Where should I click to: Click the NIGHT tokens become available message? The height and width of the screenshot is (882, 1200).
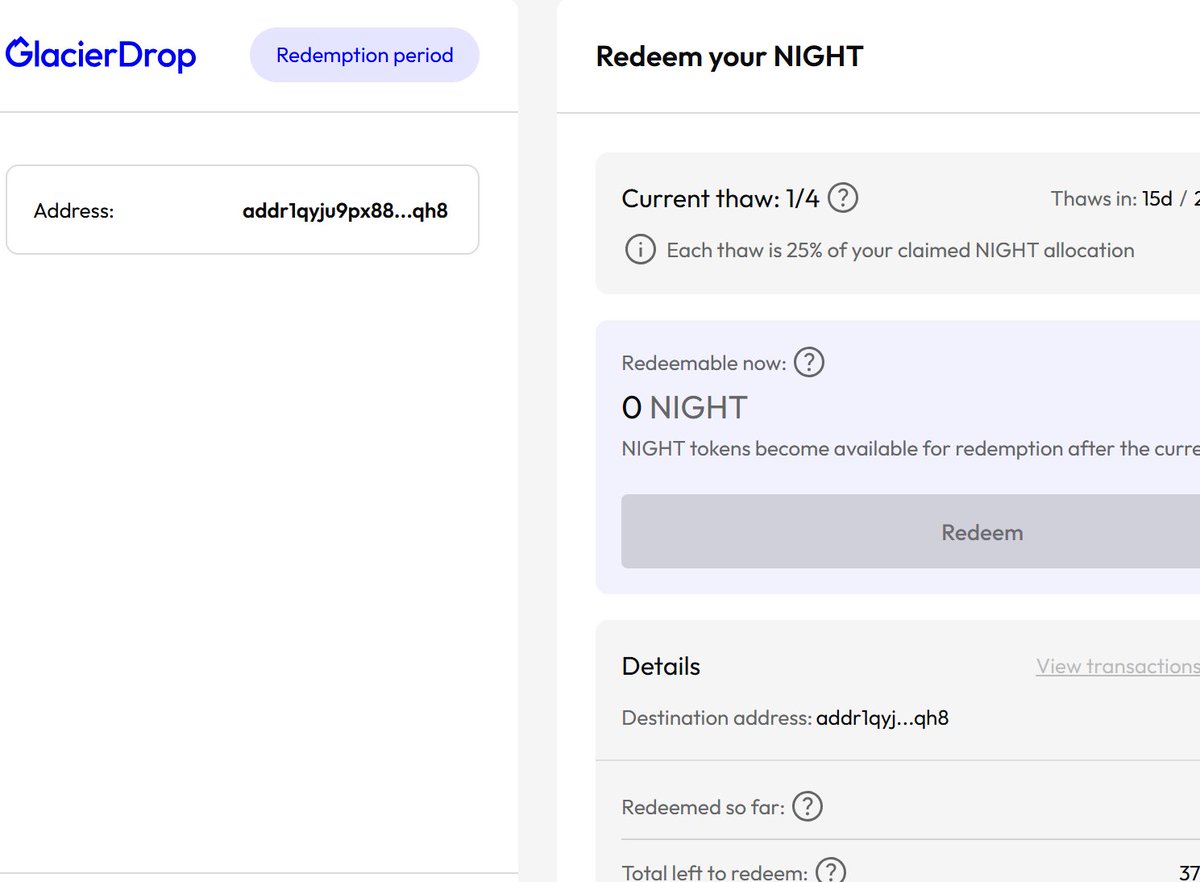click(910, 448)
